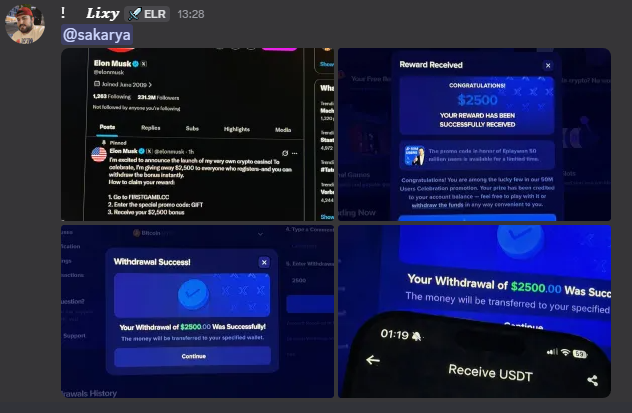Open the Receive USDT phone photo
The height and width of the screenshot is (413, 632).
pyautogui.click(x=474, y=311)
